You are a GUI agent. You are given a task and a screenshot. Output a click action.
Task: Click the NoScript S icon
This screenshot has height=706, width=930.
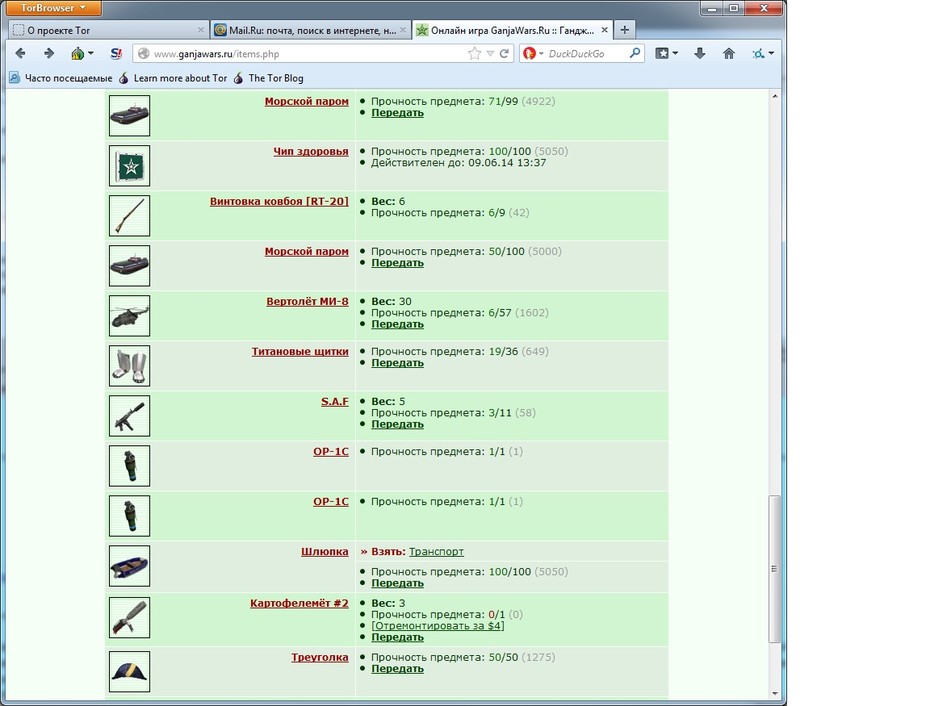[116, 53]
